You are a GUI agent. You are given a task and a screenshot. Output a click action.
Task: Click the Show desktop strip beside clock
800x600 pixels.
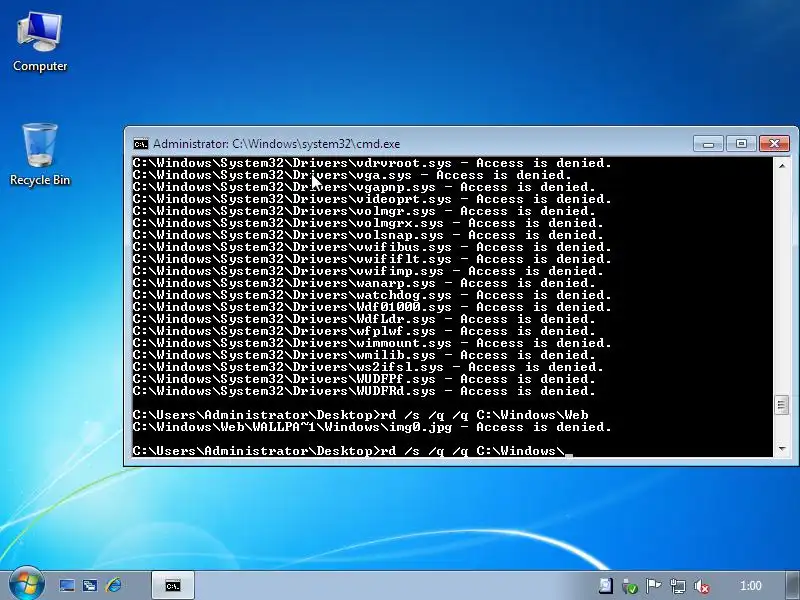(x=792, y=585)
